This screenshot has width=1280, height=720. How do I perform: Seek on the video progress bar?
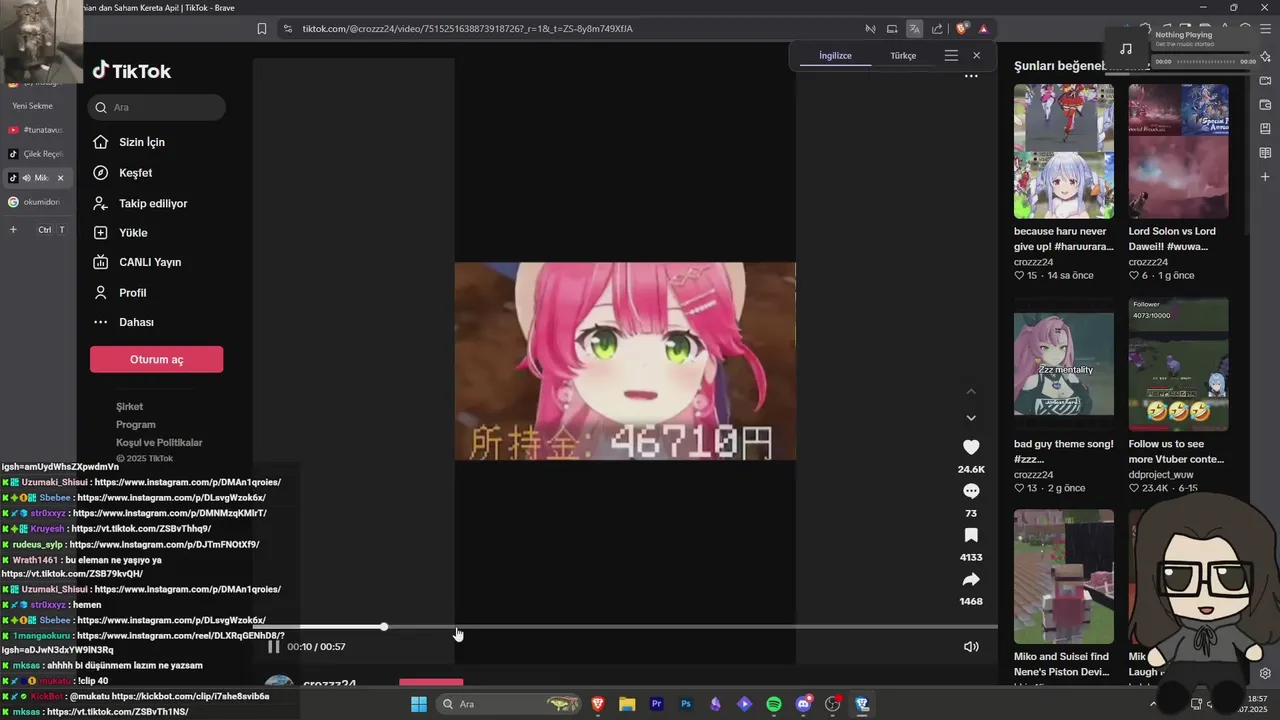[625, 627]
